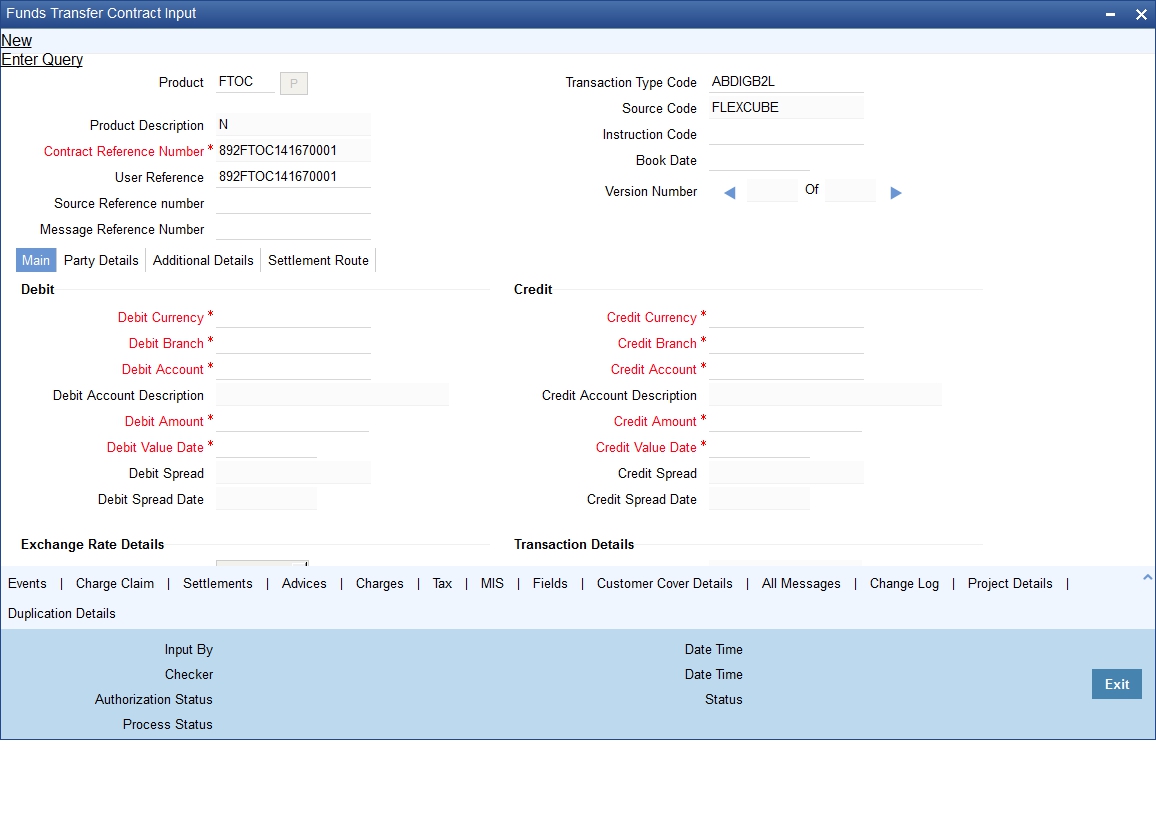The width and height of the screenshot is (1156, 813).
Task: Click the current Version Number field
Action: 772,190
